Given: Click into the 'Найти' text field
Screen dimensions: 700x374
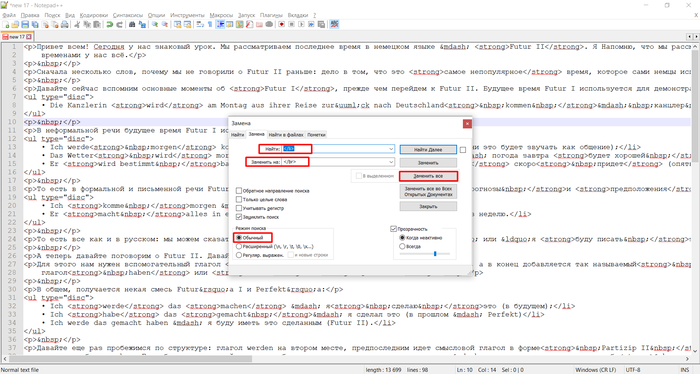Looking at the screenshot, I should 338,149.
